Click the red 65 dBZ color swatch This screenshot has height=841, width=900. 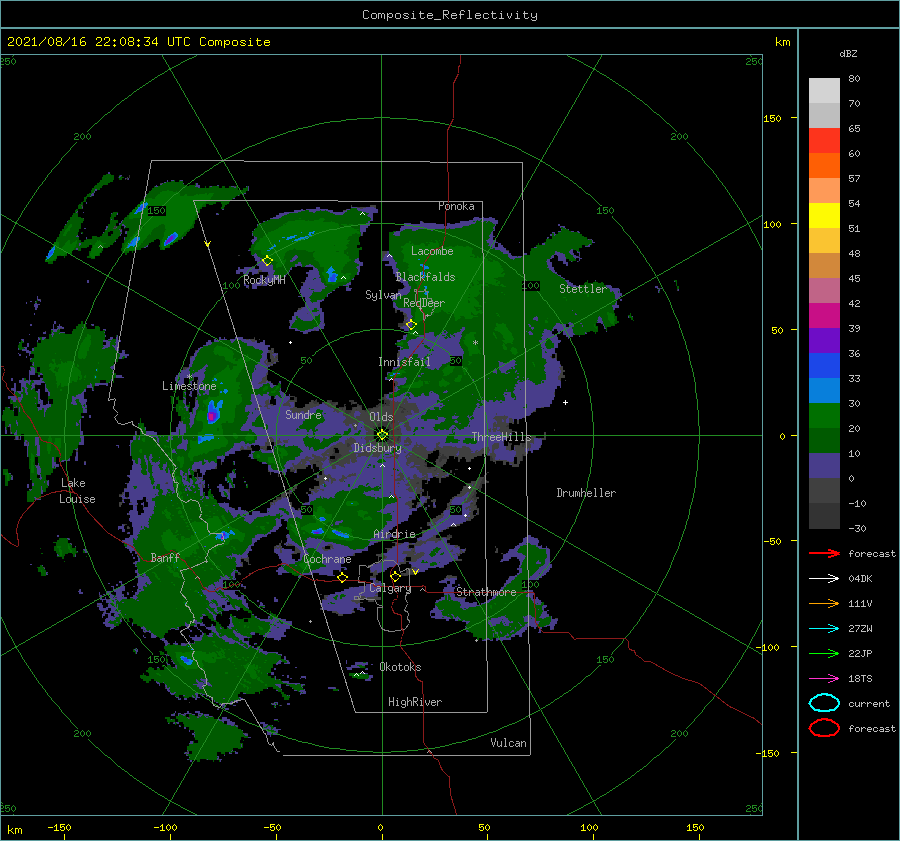click(x=824, y=141)
